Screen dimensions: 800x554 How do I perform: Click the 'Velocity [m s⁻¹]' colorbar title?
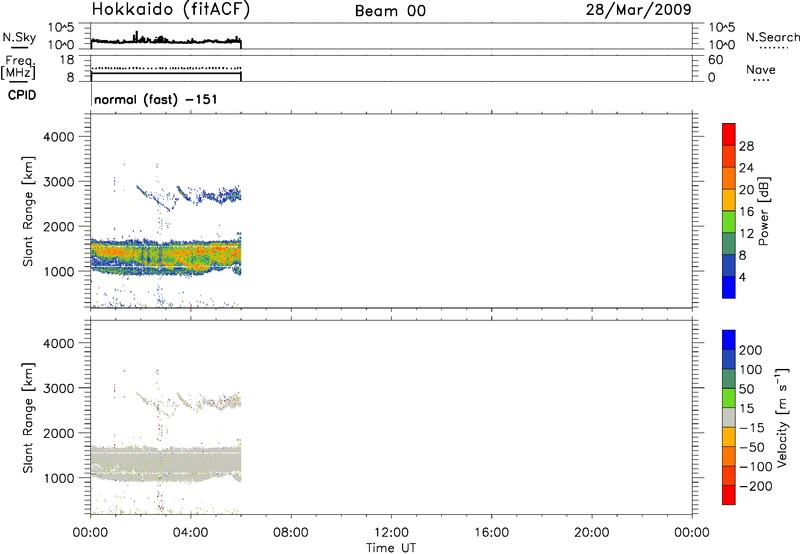(x=782, y=417)
